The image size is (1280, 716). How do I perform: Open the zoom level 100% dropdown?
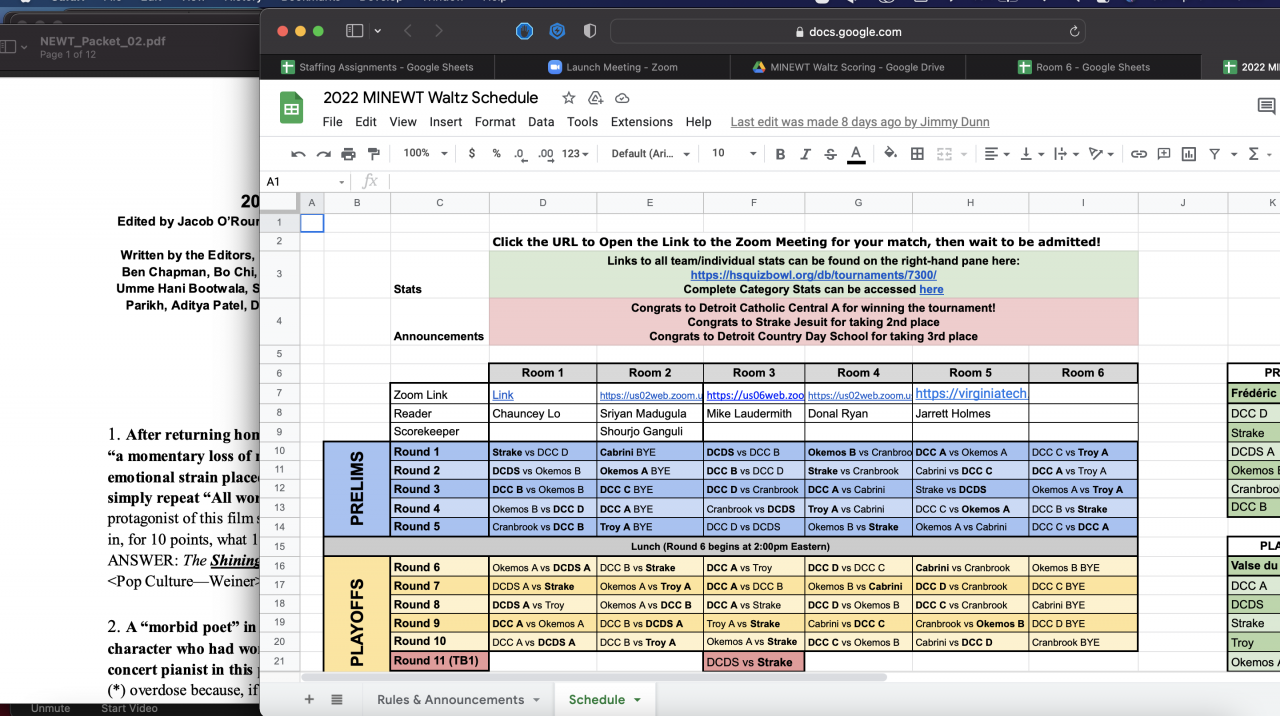424,154
